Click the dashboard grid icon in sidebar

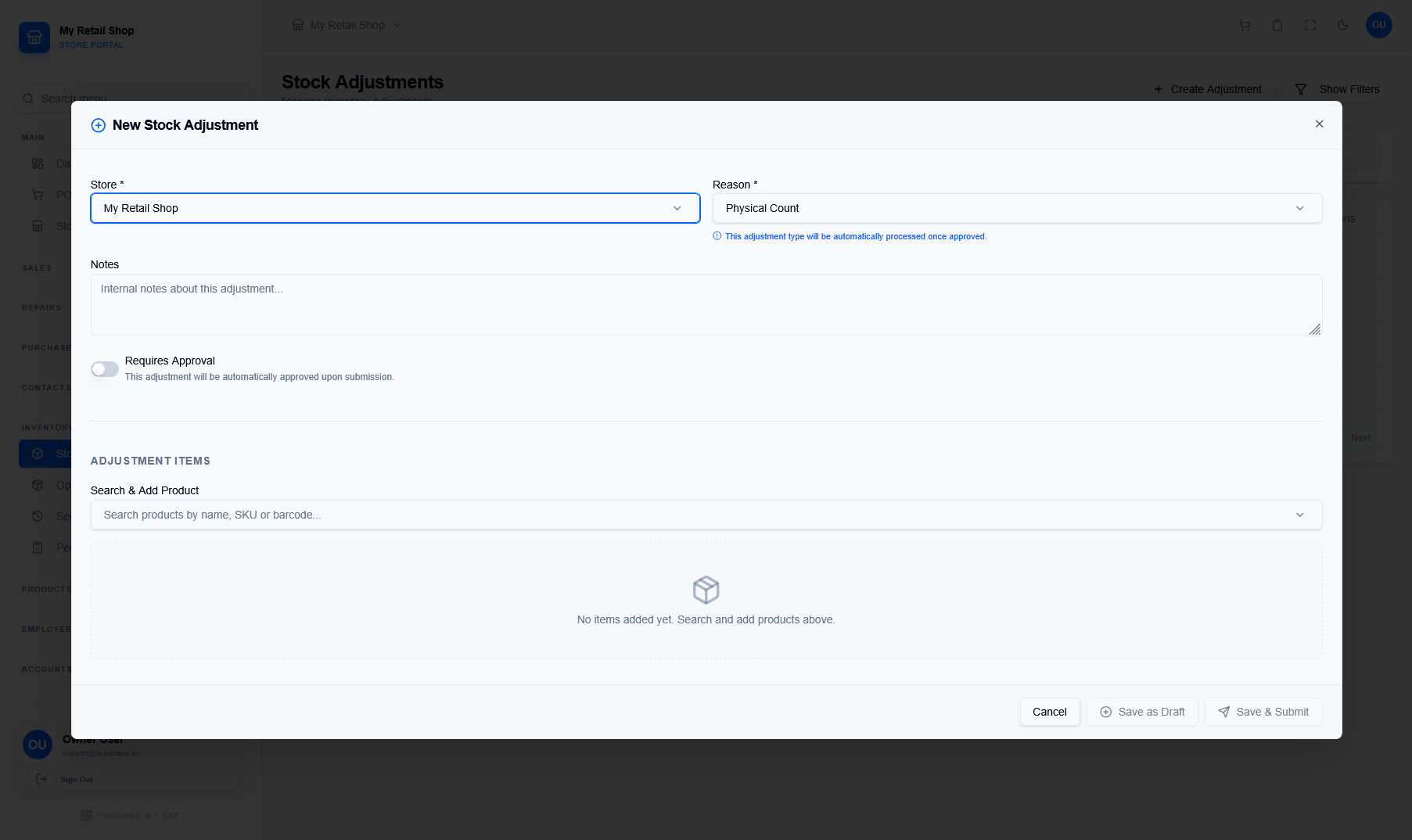38,163
